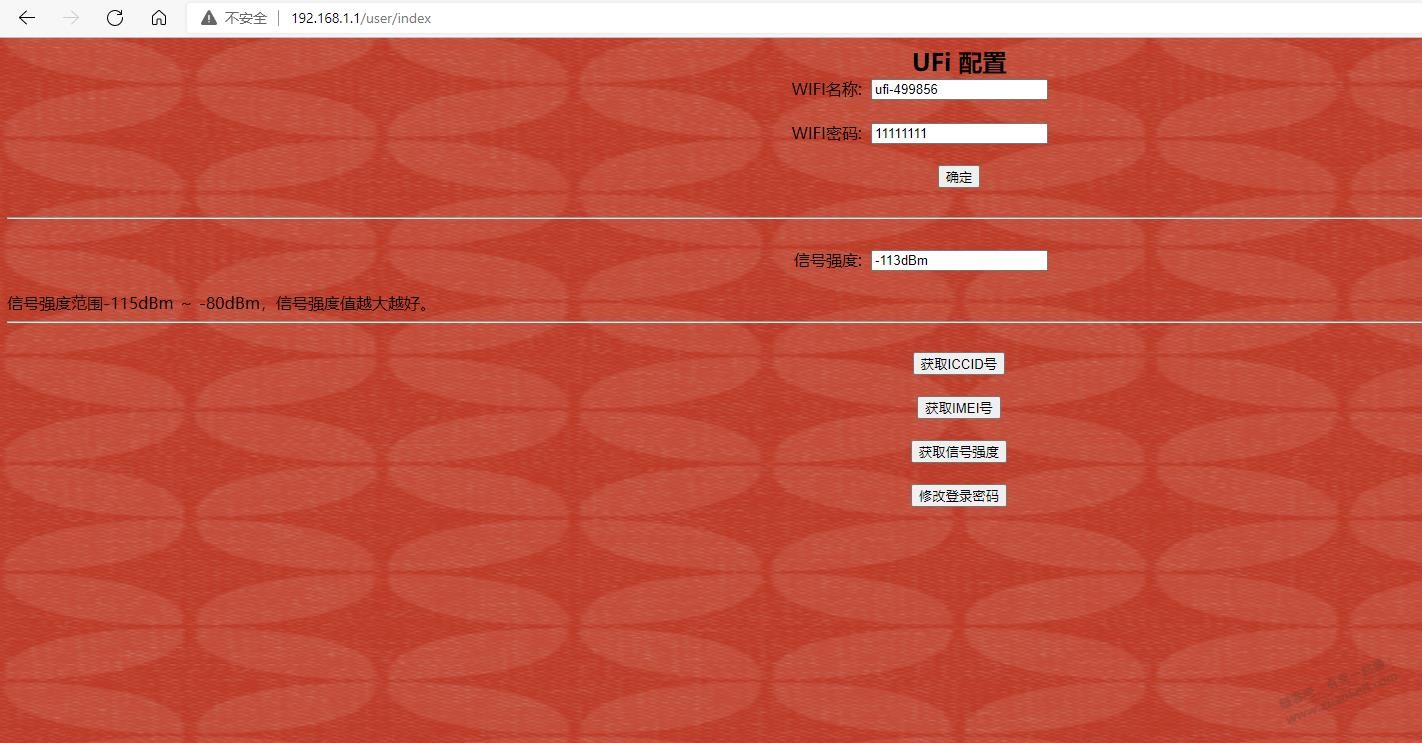Open the browser home page icon
Image resolution: width=1422 pixels, height=743 pixels.
(159, 18)
